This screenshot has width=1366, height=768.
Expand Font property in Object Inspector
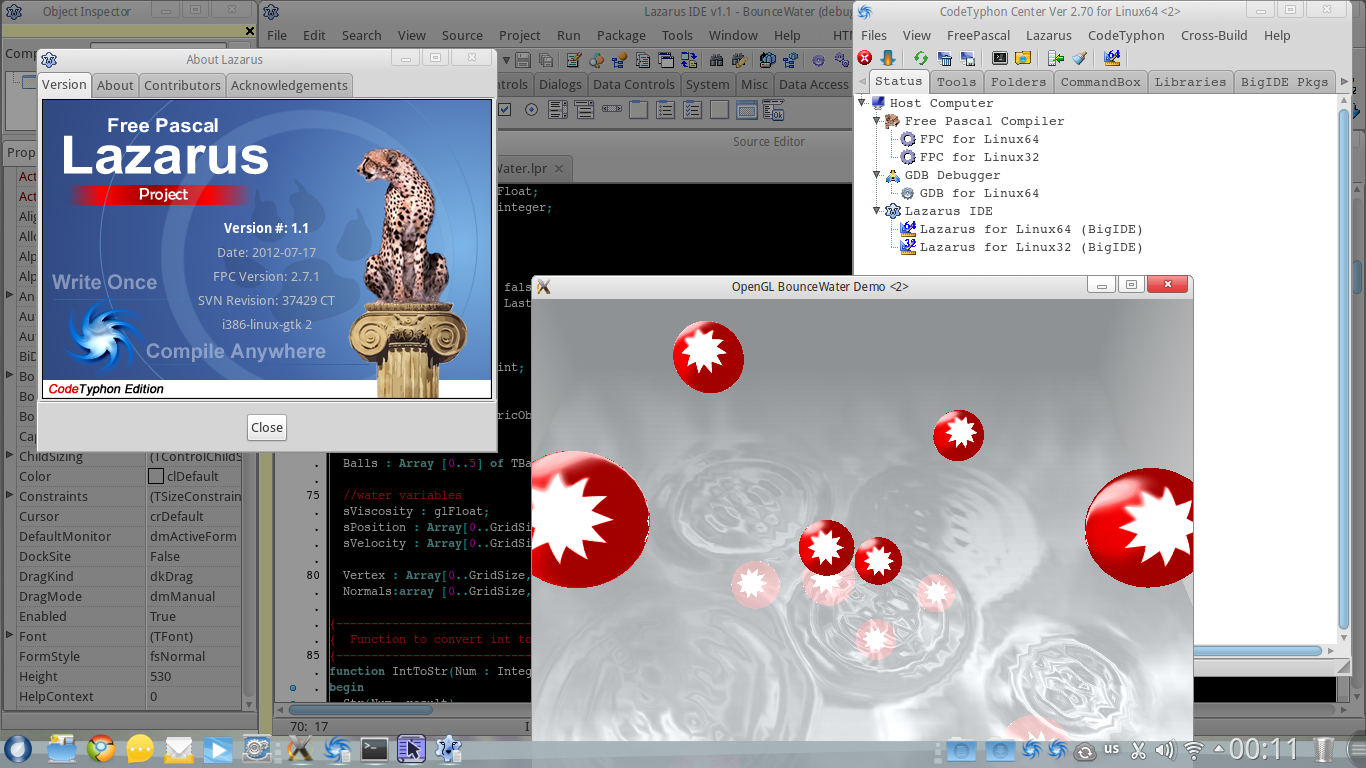click(x=10, y=636)
